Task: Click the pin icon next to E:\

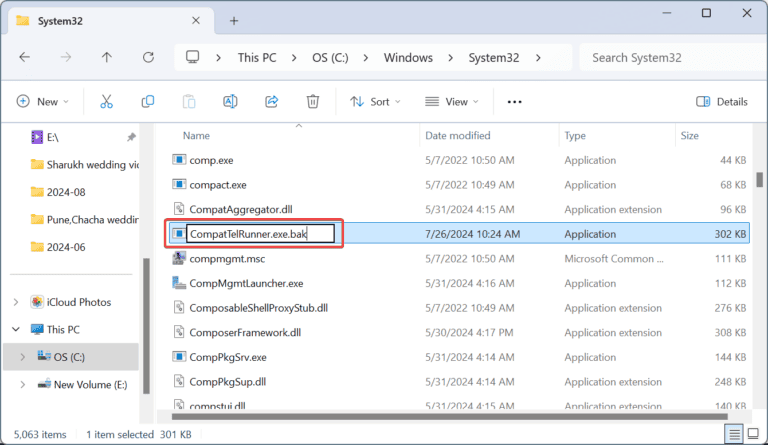Action: click(x=131, y=137)
